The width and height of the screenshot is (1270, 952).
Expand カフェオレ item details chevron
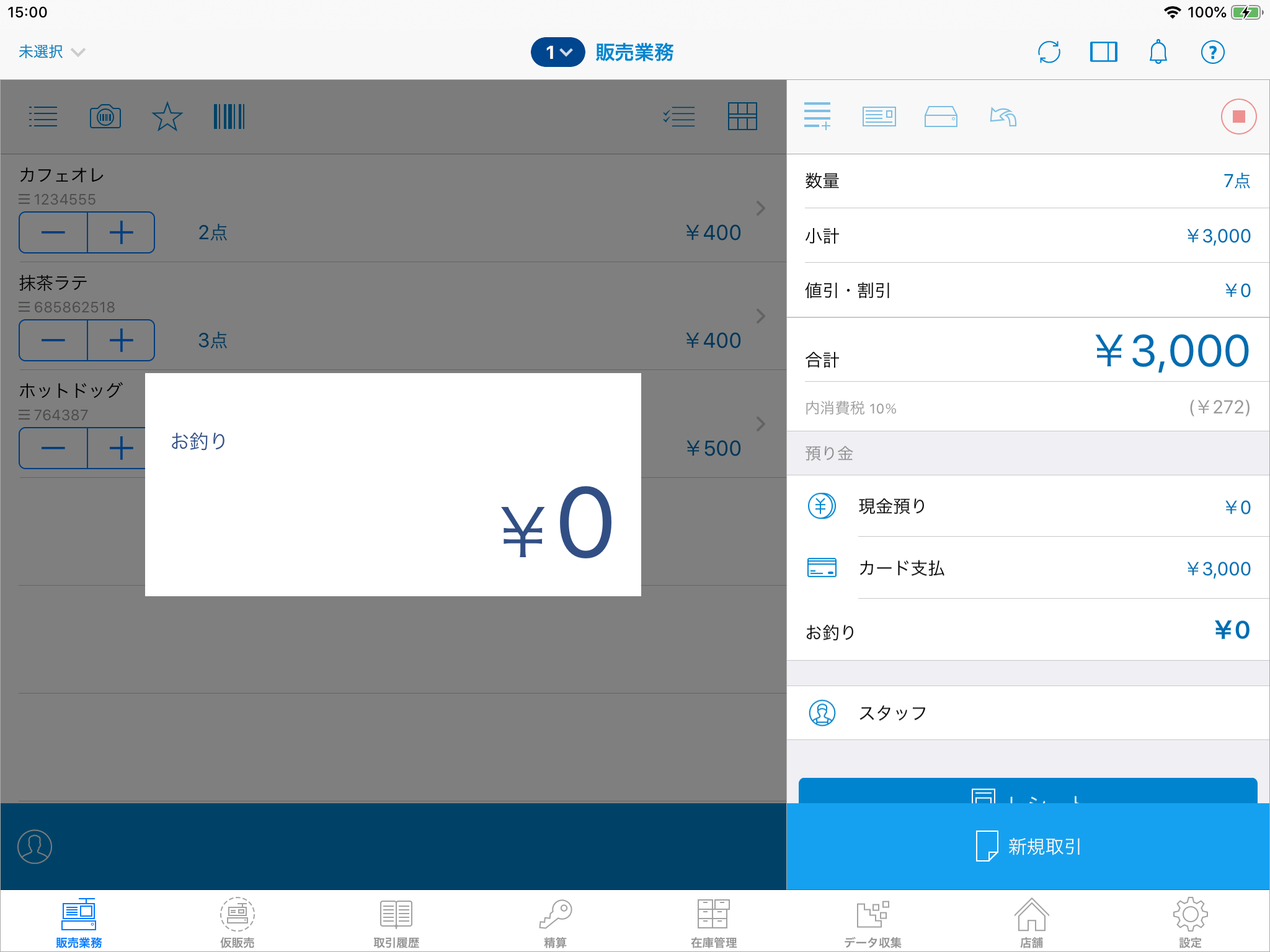761,208
